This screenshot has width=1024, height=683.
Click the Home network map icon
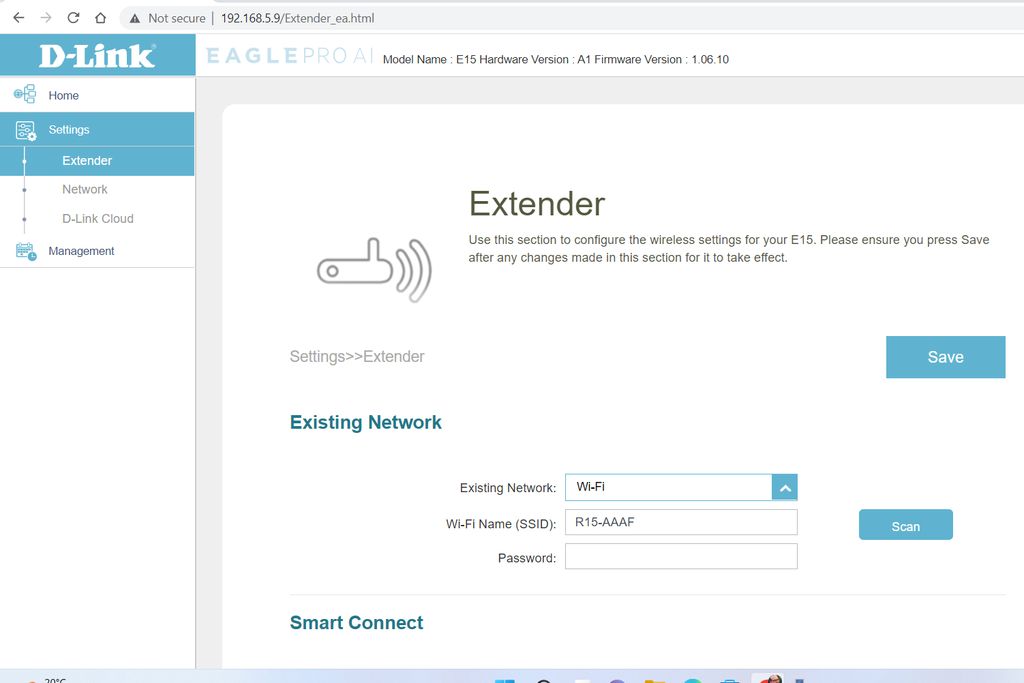(x=25, y=94)
